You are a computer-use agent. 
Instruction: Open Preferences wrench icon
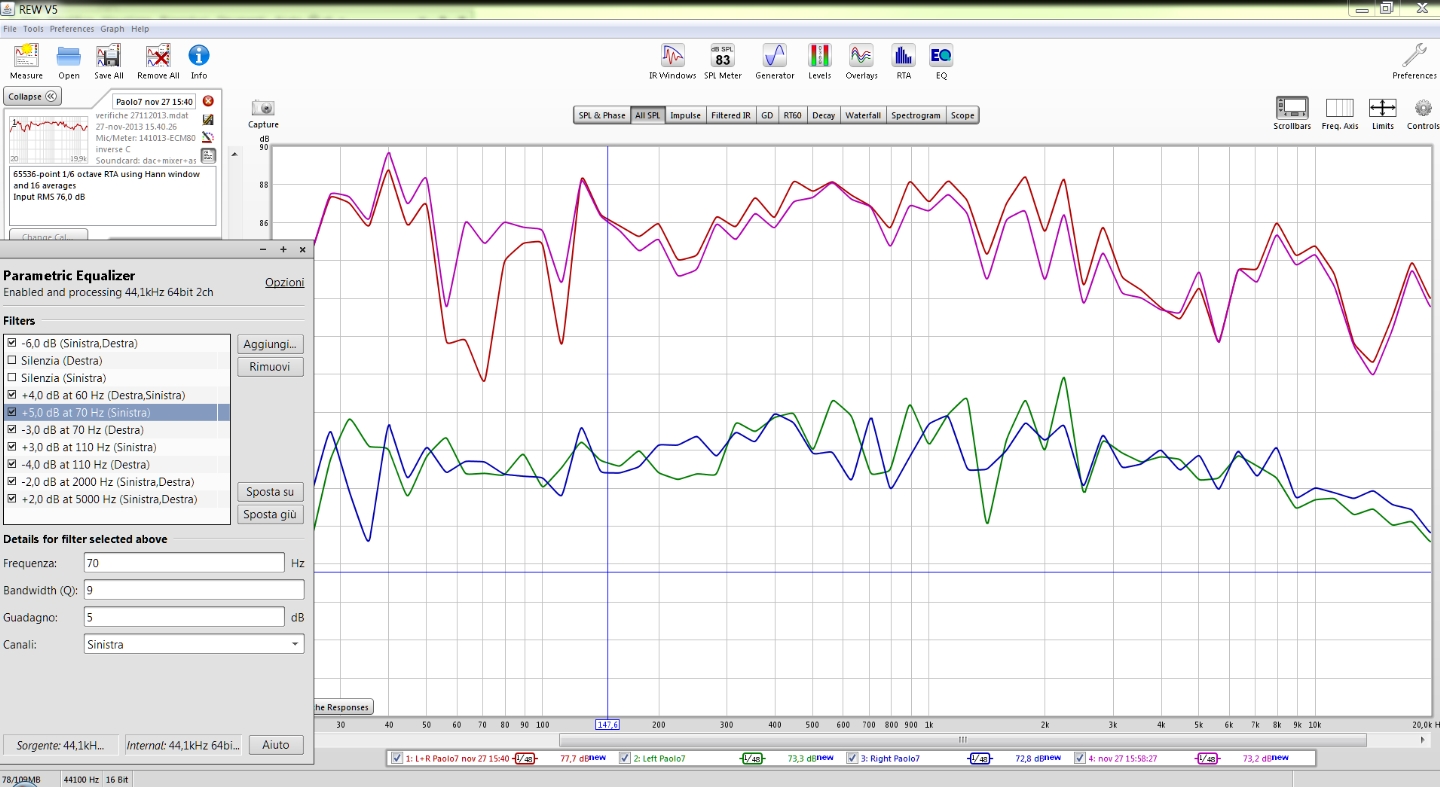1414,55
